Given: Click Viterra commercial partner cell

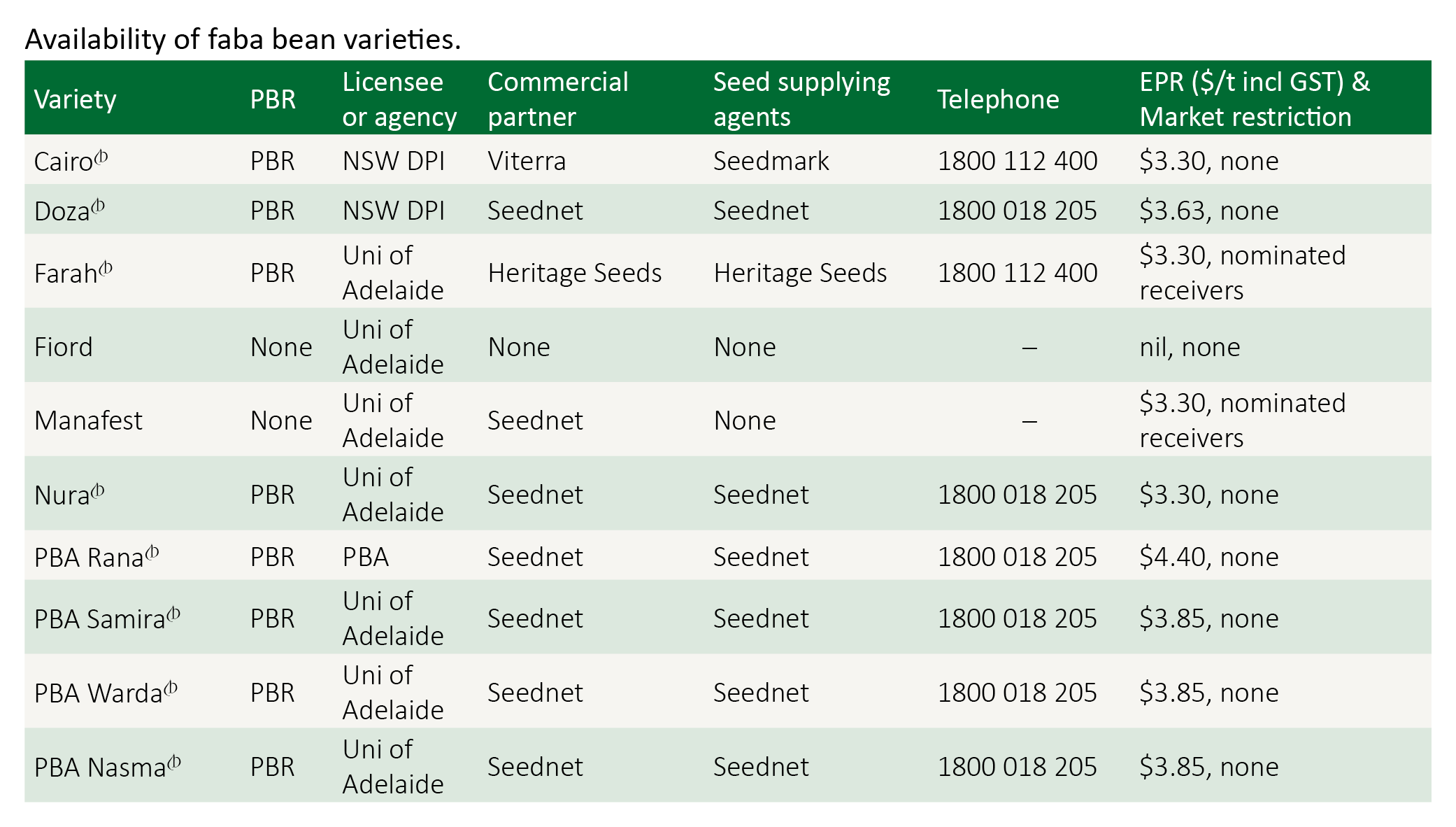Looking at the screenshot, I should click(x=527, y=161).
